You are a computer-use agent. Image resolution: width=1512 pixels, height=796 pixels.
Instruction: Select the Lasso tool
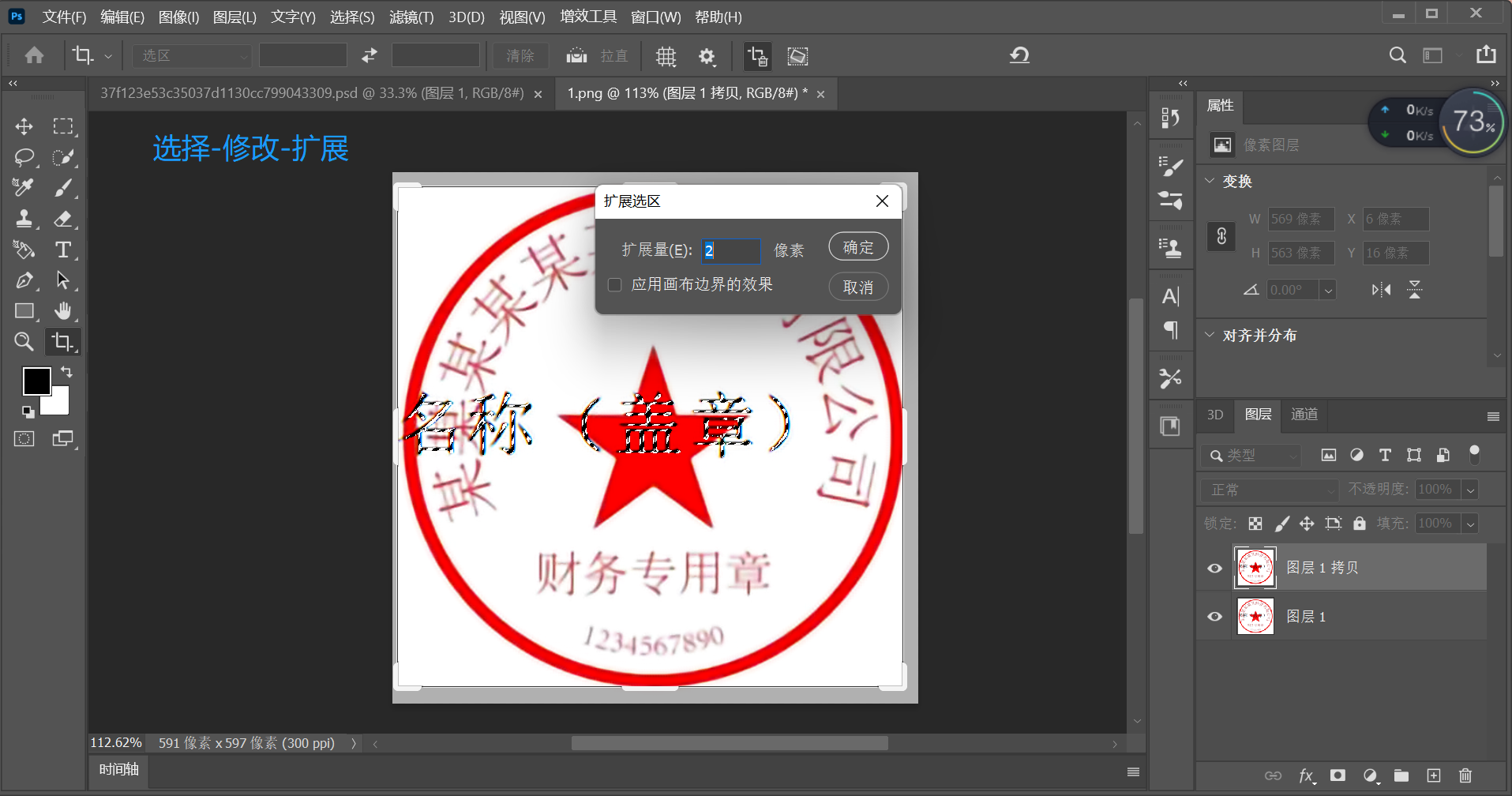24,157
